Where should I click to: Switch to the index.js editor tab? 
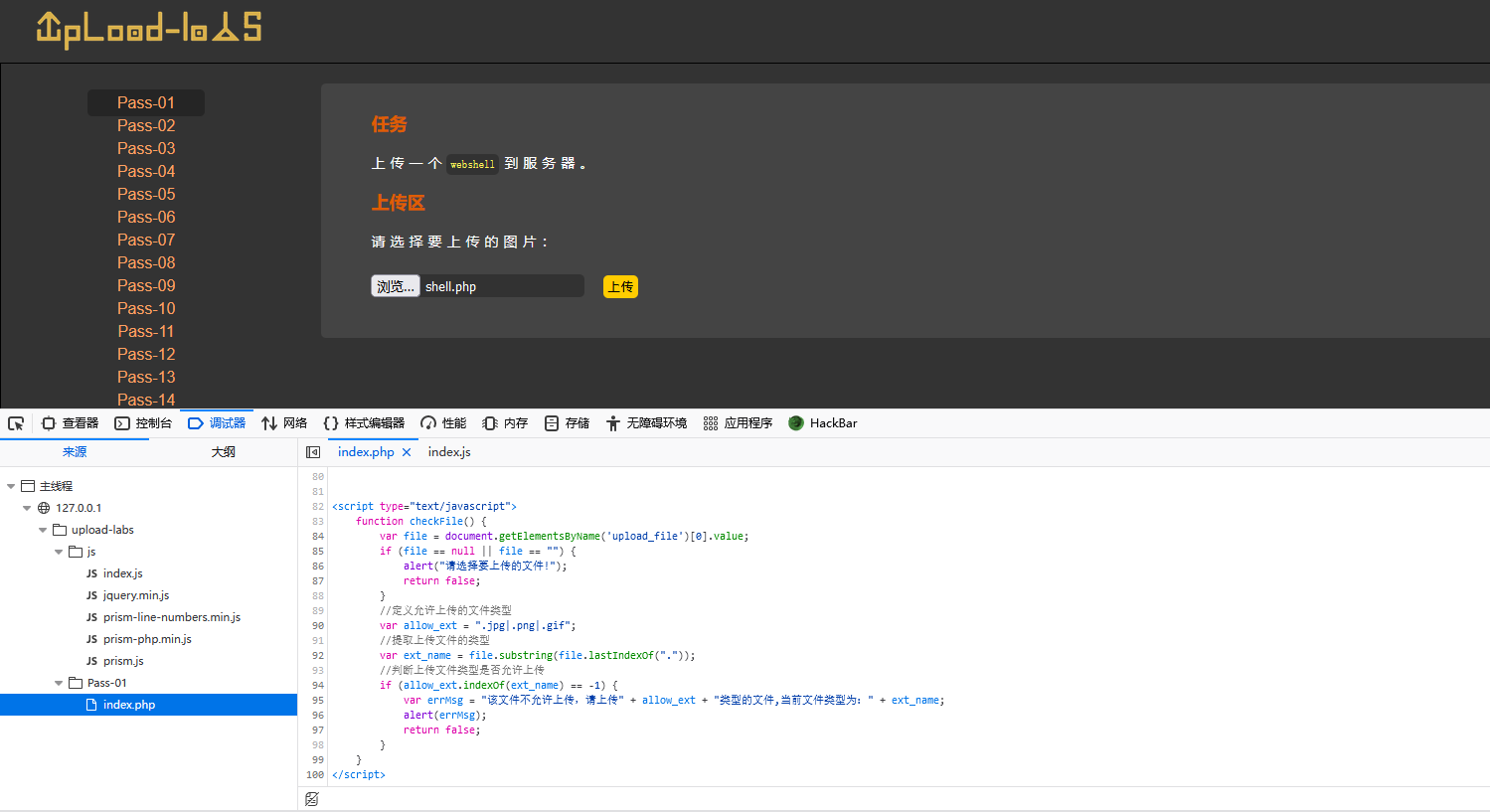click(x=449, y=452)
